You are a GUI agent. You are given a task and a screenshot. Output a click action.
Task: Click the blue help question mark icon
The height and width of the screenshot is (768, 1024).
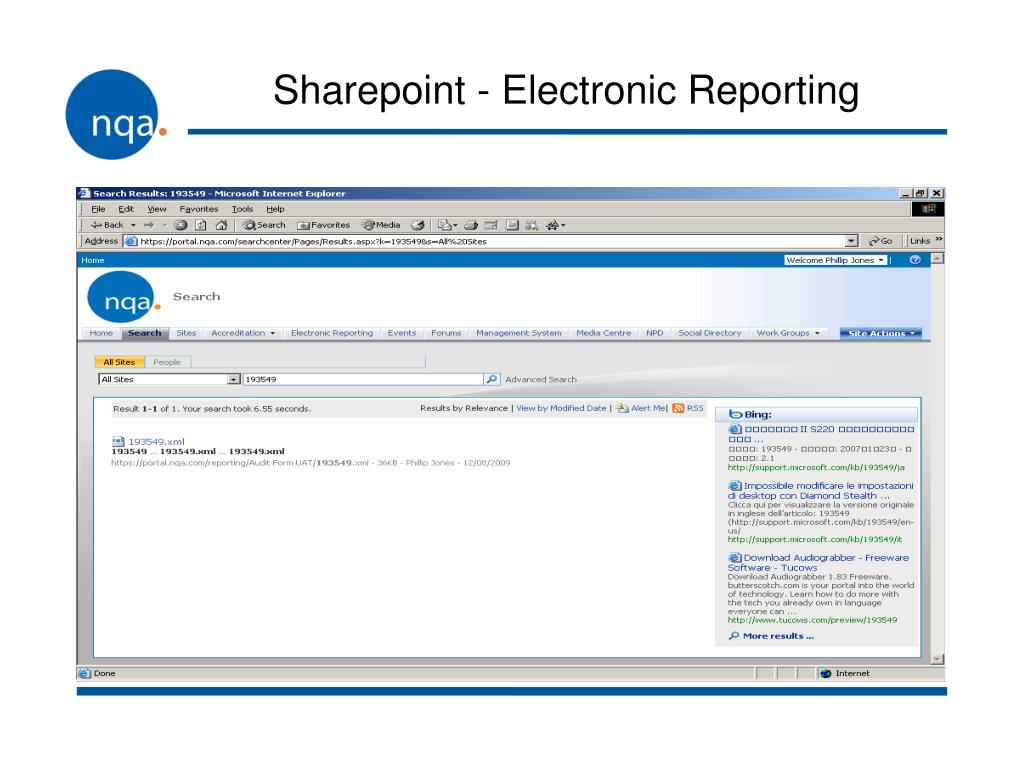(x=915, y=260)
